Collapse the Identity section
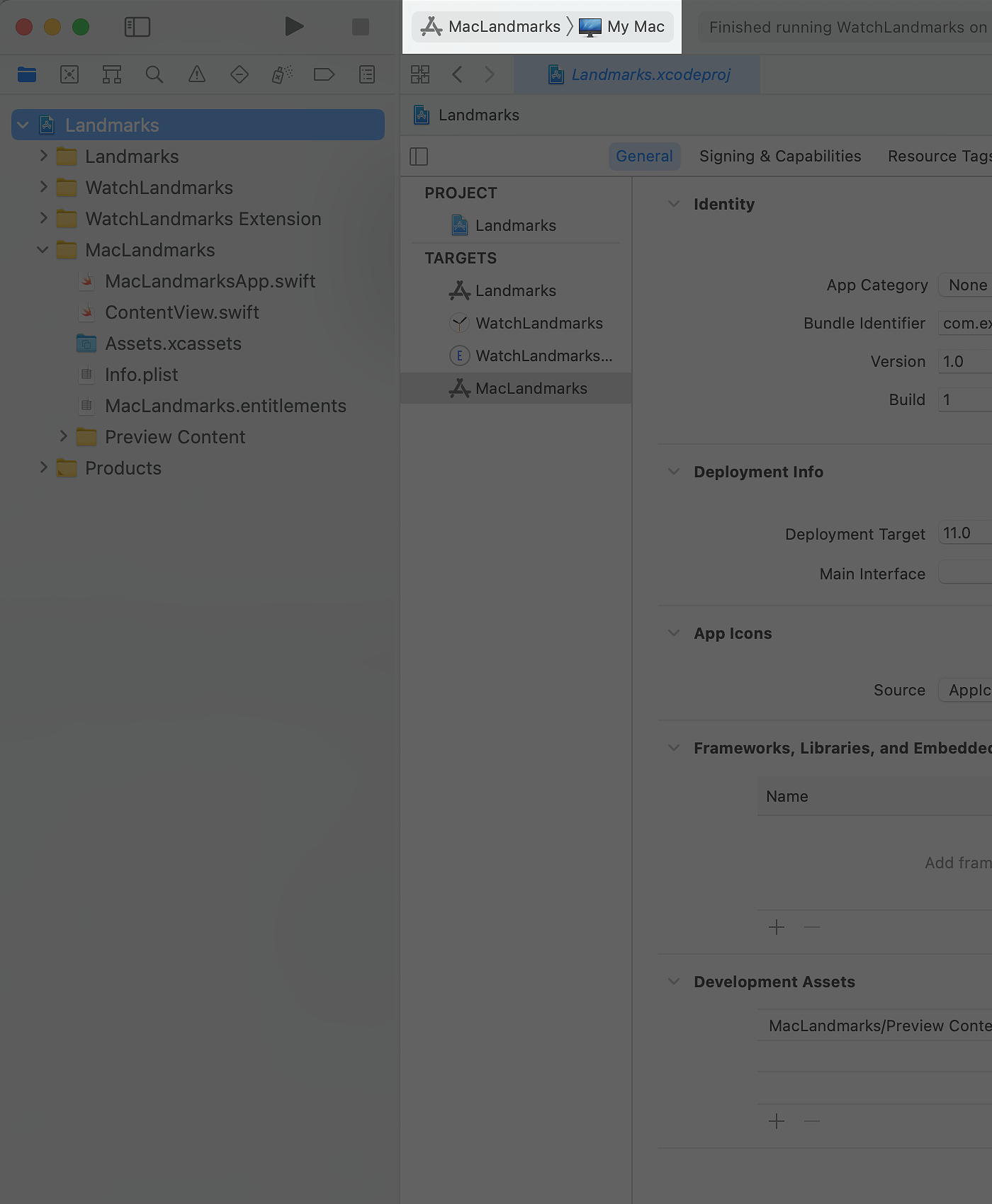The image size is (992, 1204). [674, 204]
